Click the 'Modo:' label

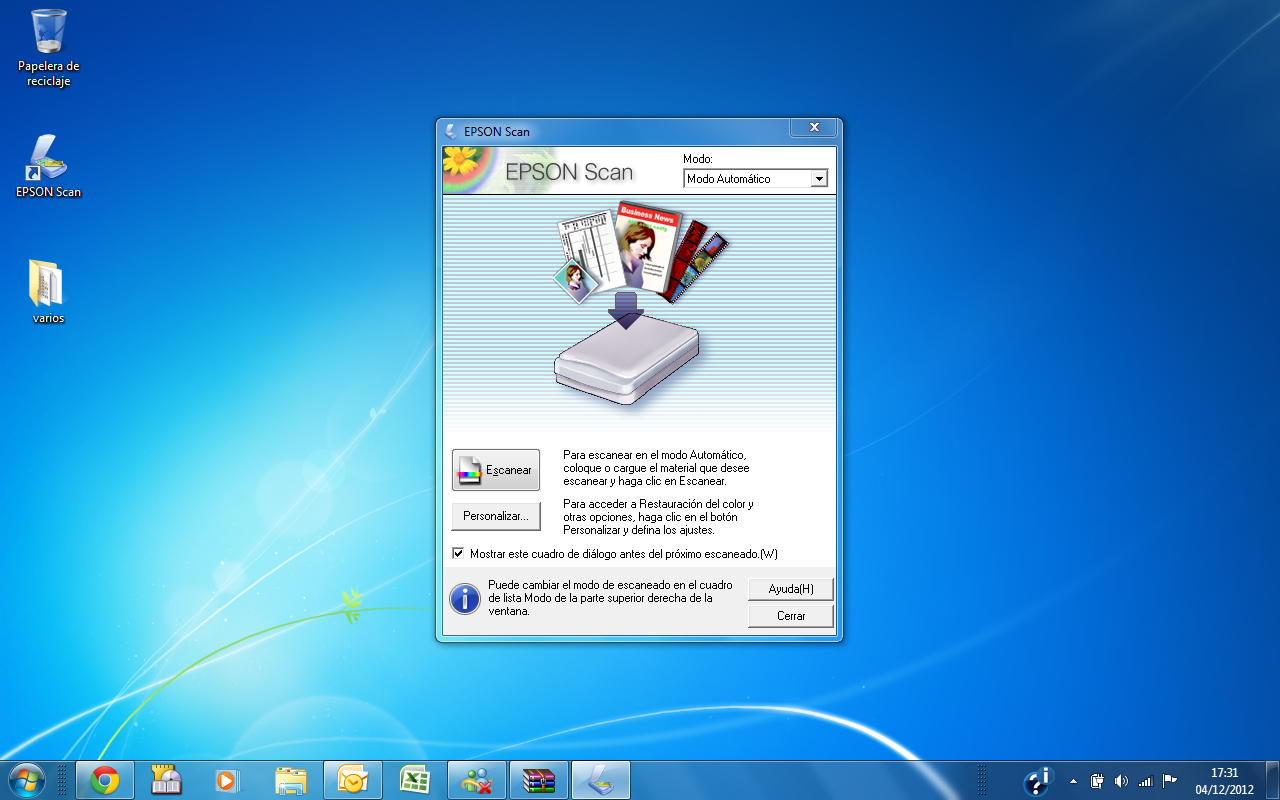point(697,159)
